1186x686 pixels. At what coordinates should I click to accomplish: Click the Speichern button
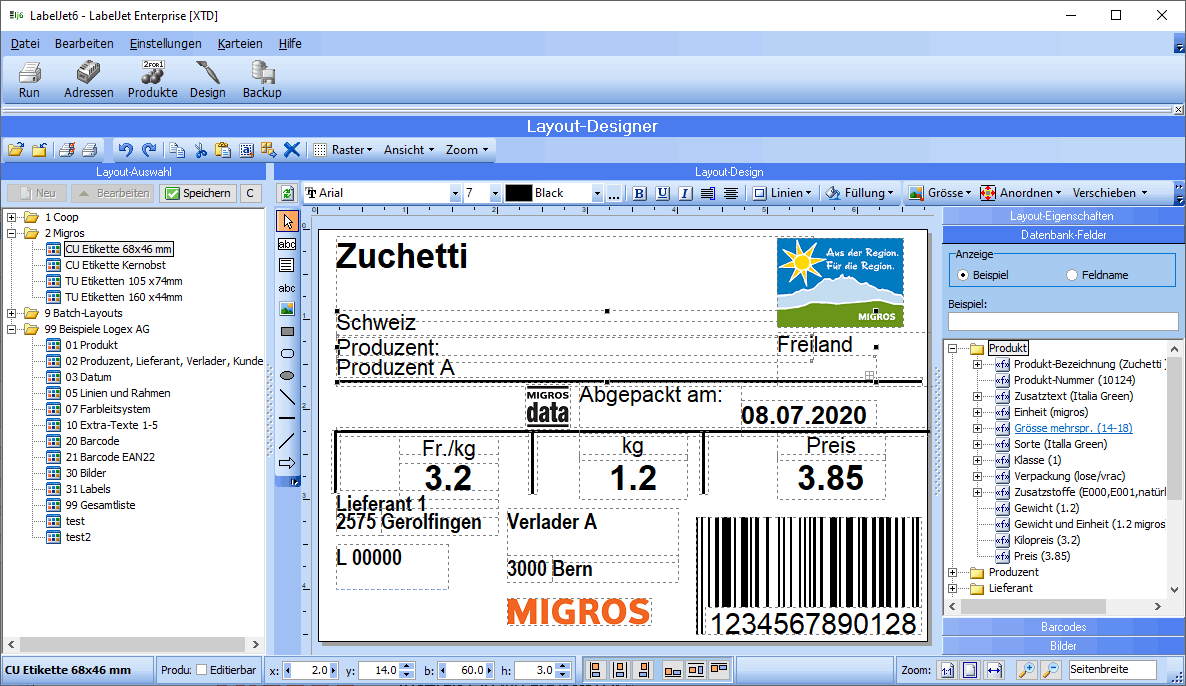198,193
